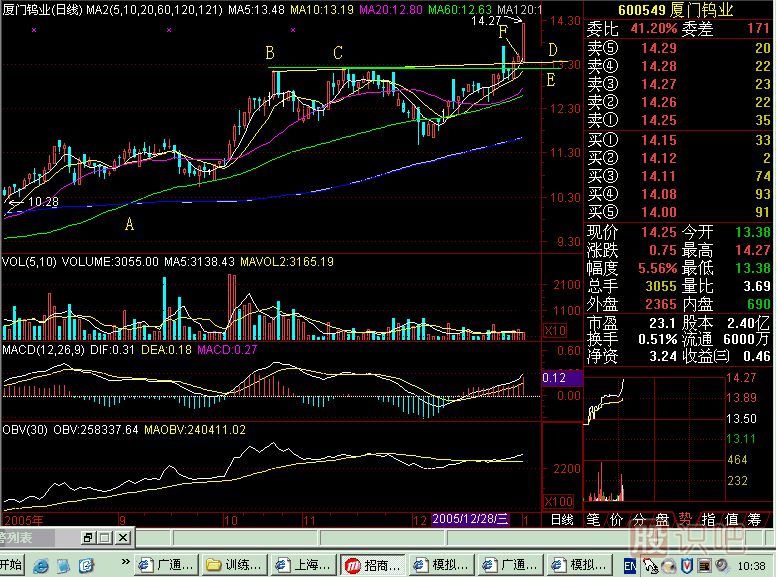This screenshot has width=777, height=577.
Task: Click the 招商 taskbar application button
Action: (x=372, y=565)
